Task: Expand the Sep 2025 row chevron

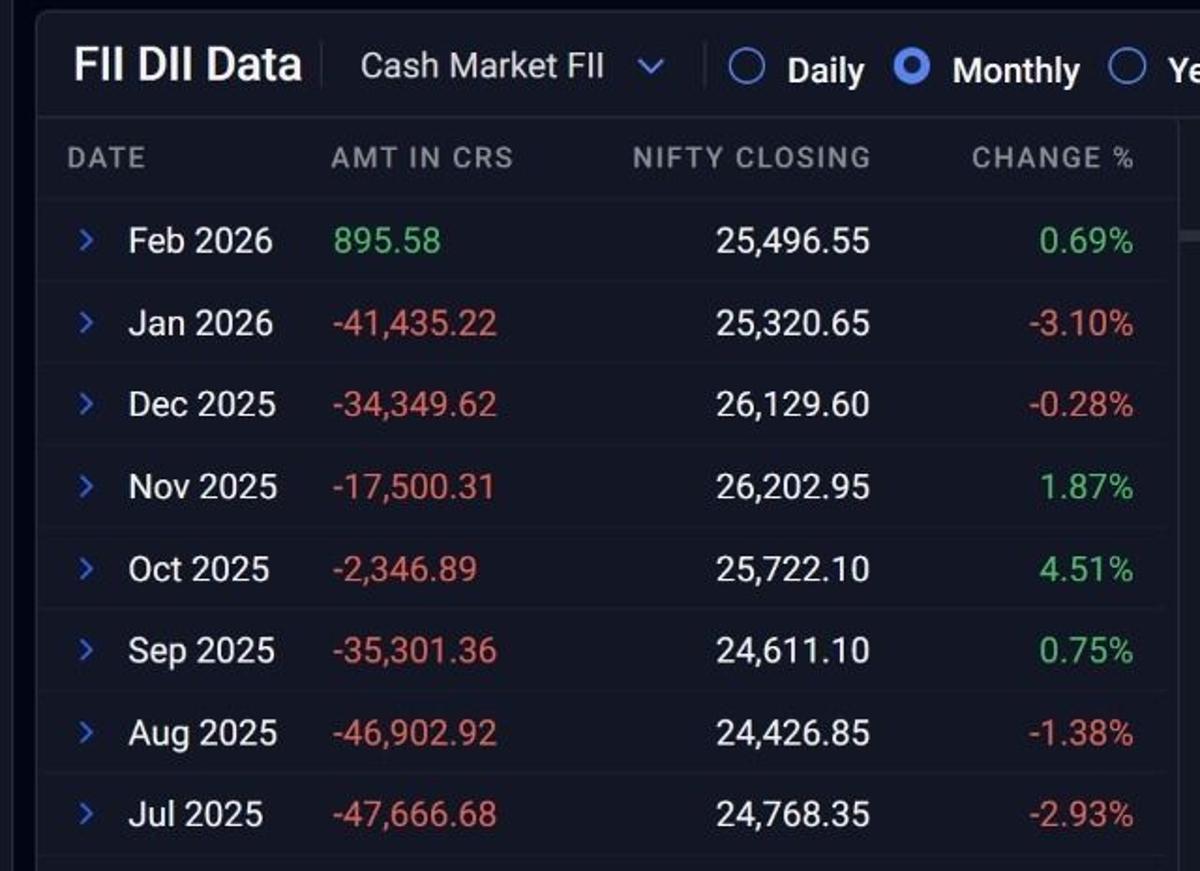Action: [89, 650]
